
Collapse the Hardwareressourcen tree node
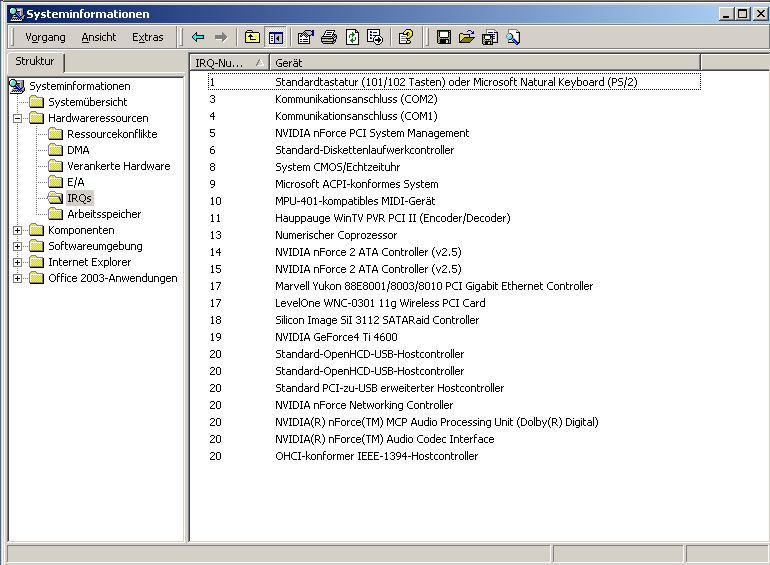tap(18, 118)
